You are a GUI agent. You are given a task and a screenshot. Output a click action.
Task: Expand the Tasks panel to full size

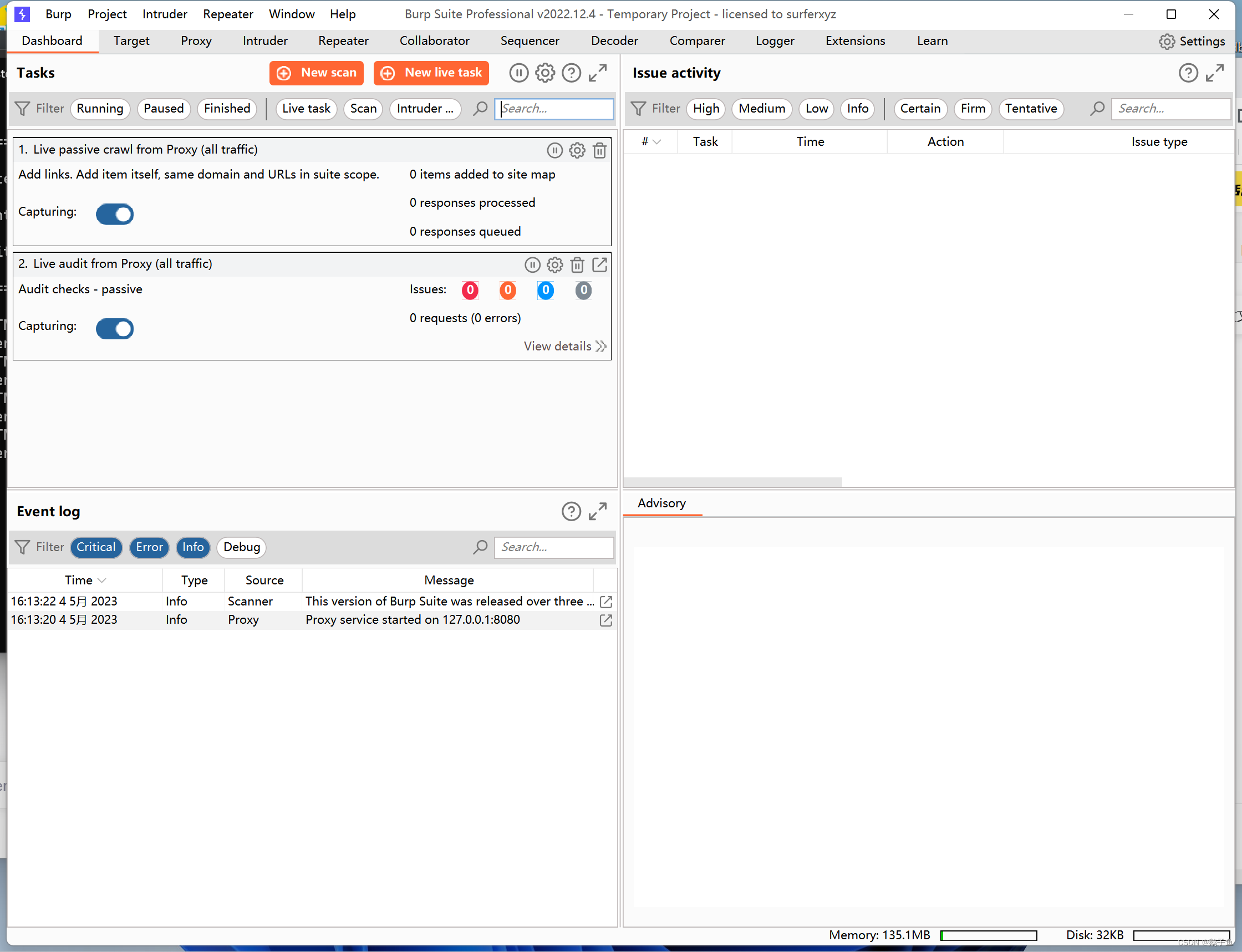(598, 73)
